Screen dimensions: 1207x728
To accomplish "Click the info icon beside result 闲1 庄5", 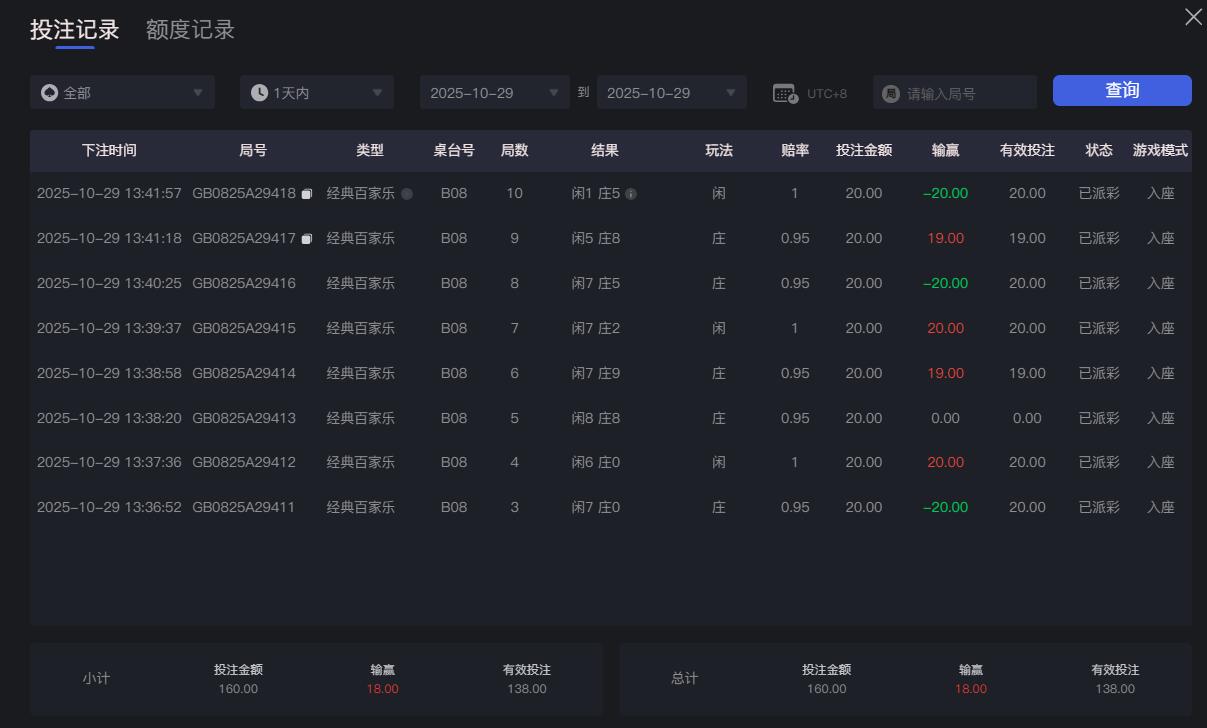I will click(x=631, y=193).
